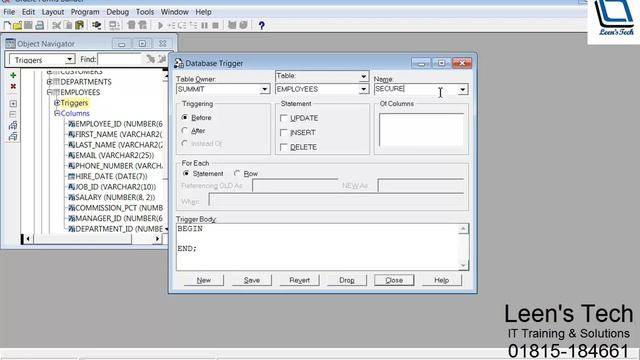Collapse the Columns node under EMPLOYEES
Screen dimensions: 640x360
coord(57,113)
